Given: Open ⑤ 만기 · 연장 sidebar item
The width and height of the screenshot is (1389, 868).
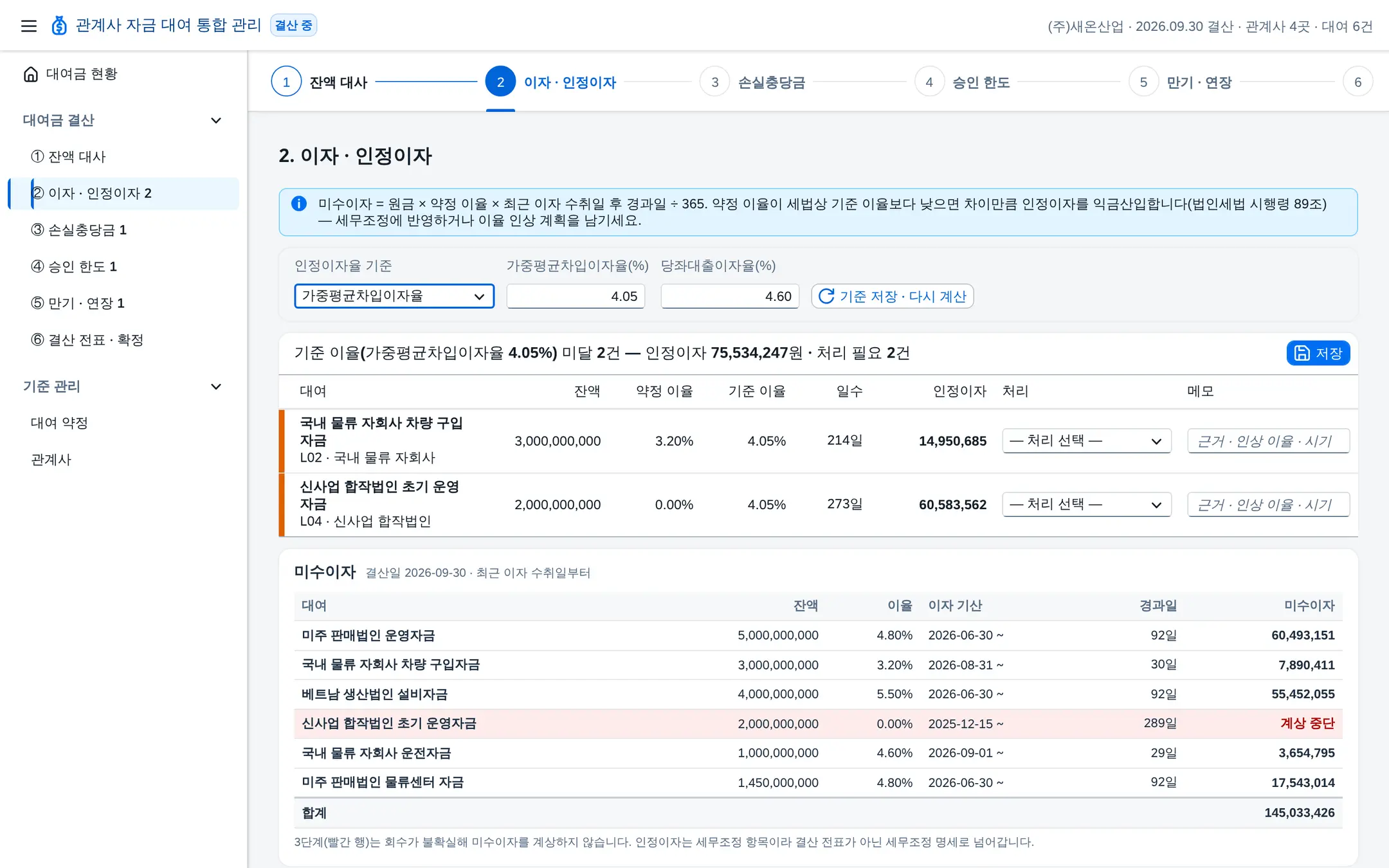Looking at the screenshot, I should 123,303.
